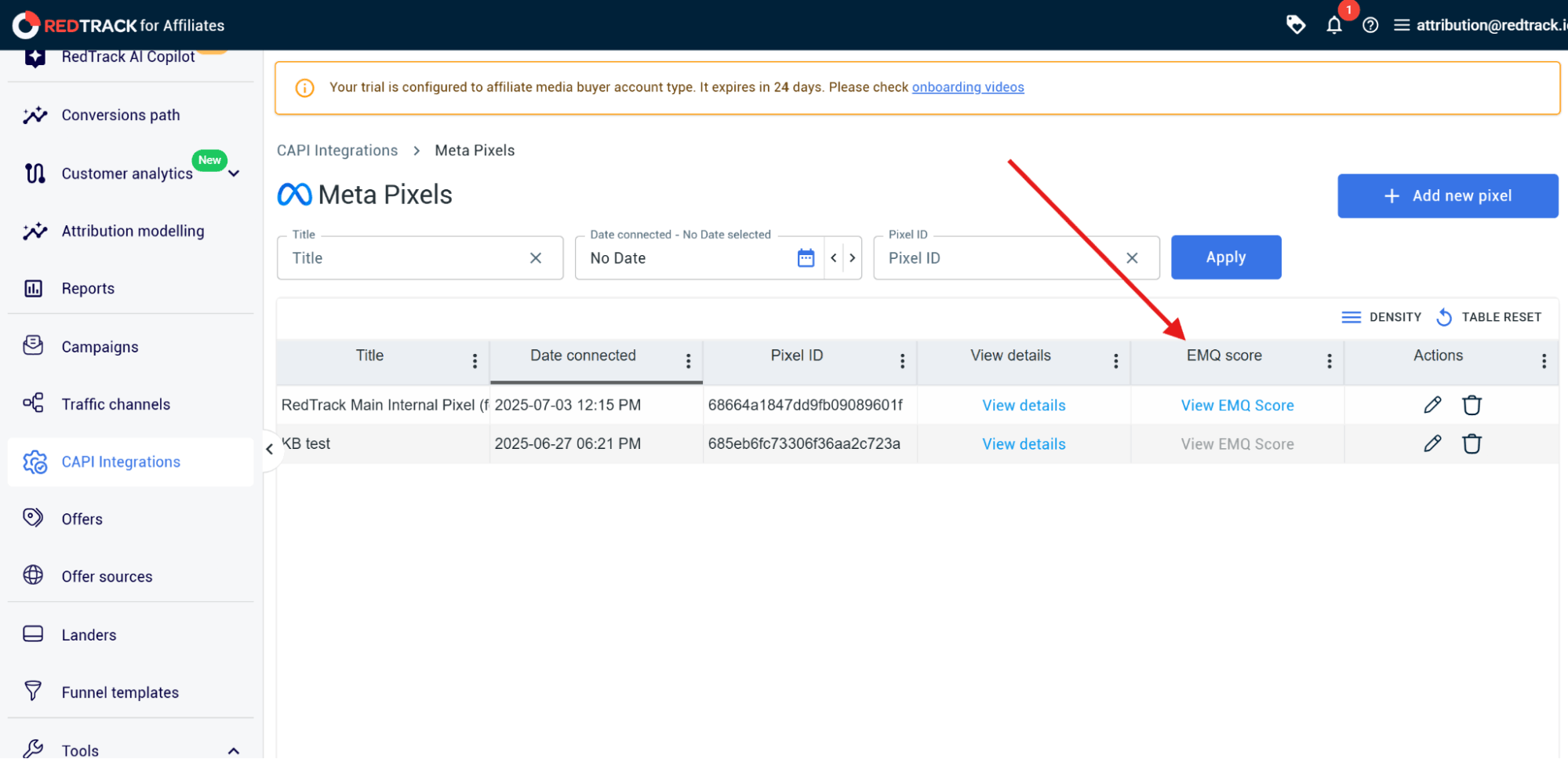Click the Campaigns sidebar icon
This screenshot has height=759, width=1568.
click(34, 346)
